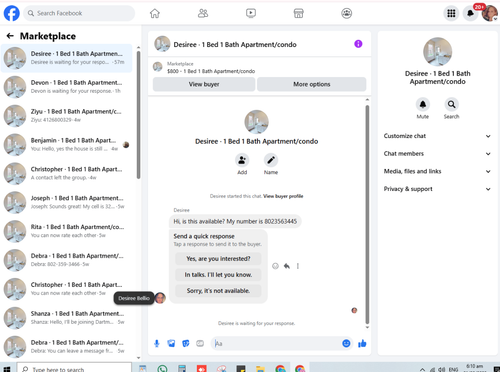This screenshot has height=372, width=500.
Task: Send 'Yes, are you interested?' quick response
Action: tap(218, 259)
